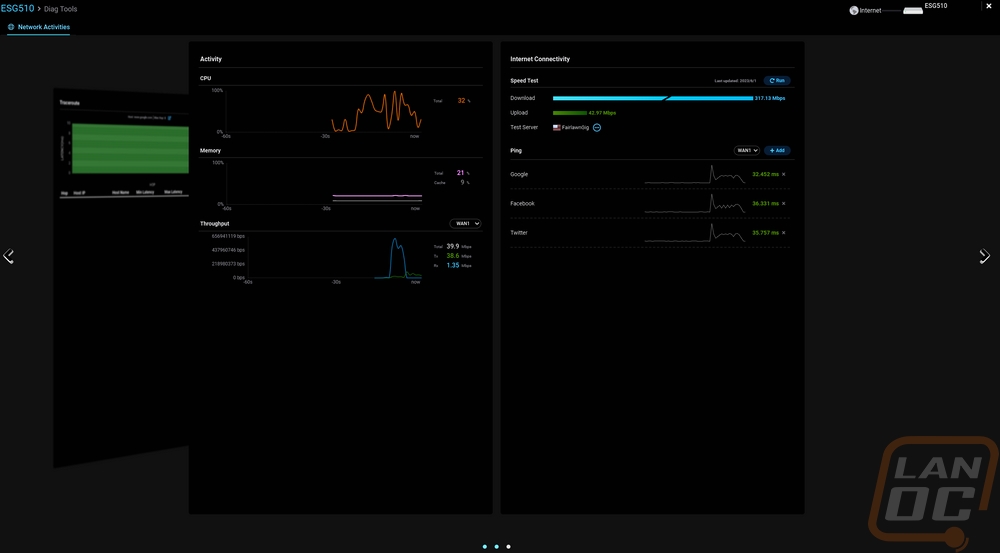The height and width of the screenshot is (553, 1000).
Task: Click the Activity panel heading
Action: [211, 59]
